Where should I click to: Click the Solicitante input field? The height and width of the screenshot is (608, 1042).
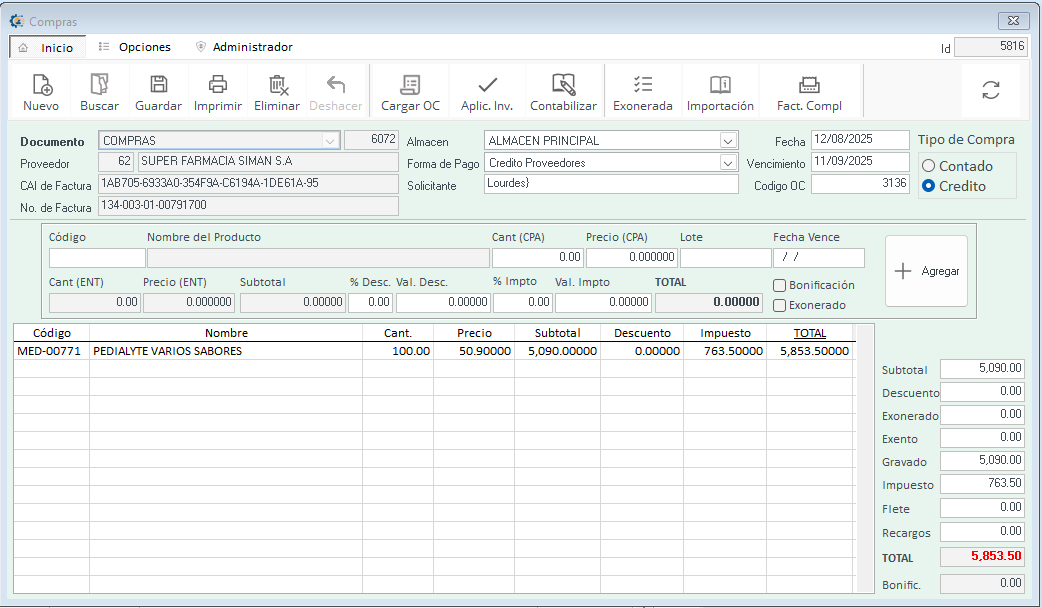click(x=610, y=184)
